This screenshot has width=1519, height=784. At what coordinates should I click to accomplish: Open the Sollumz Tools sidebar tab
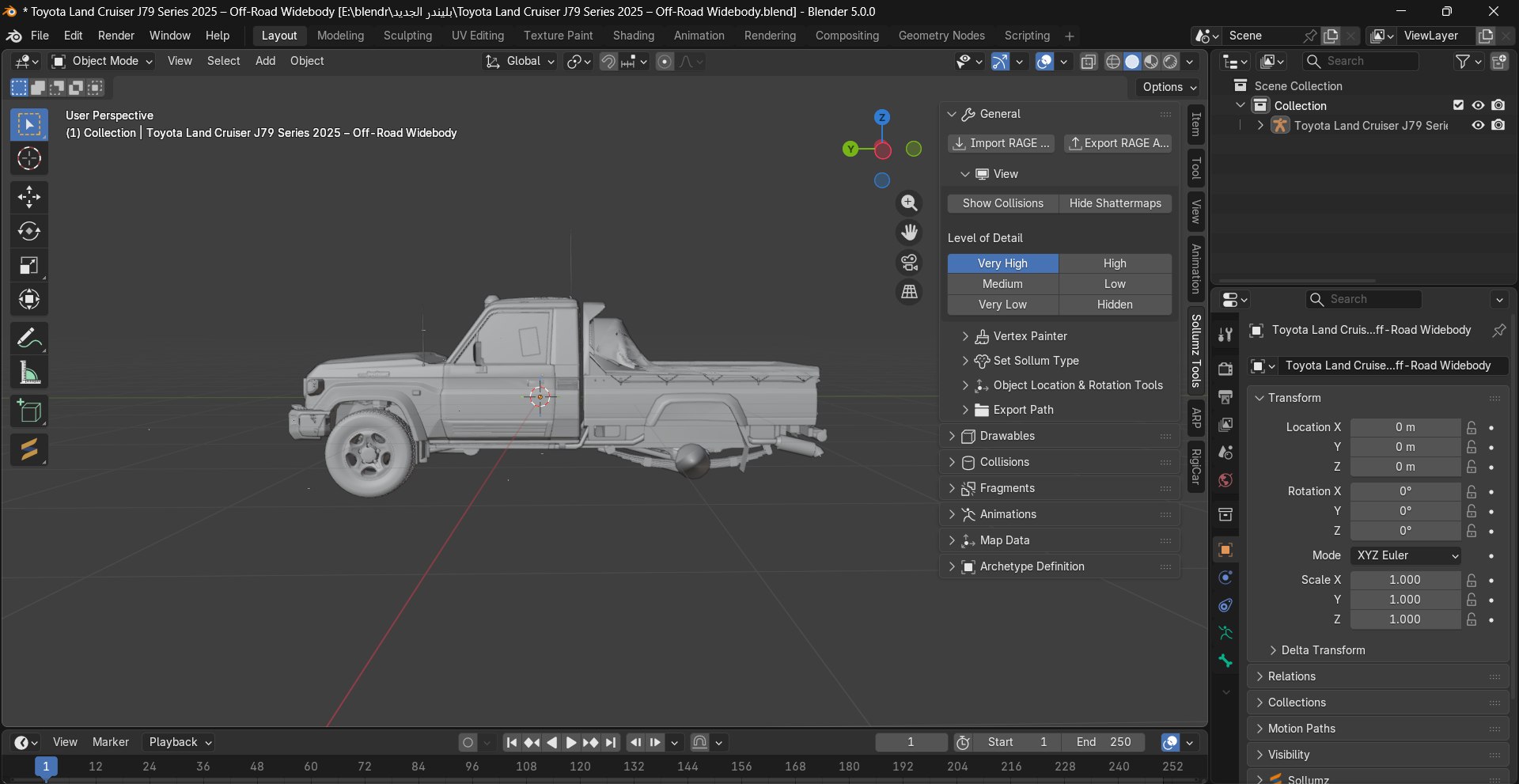(1196, 351)
